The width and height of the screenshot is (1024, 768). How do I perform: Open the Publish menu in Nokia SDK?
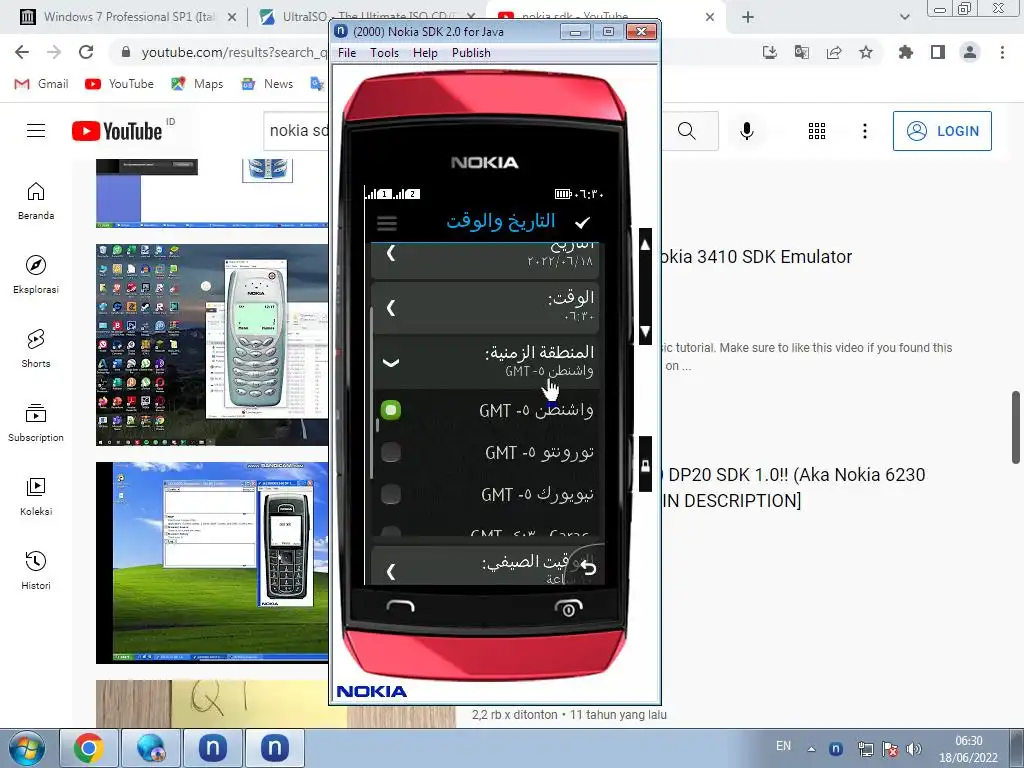point(471,53)
